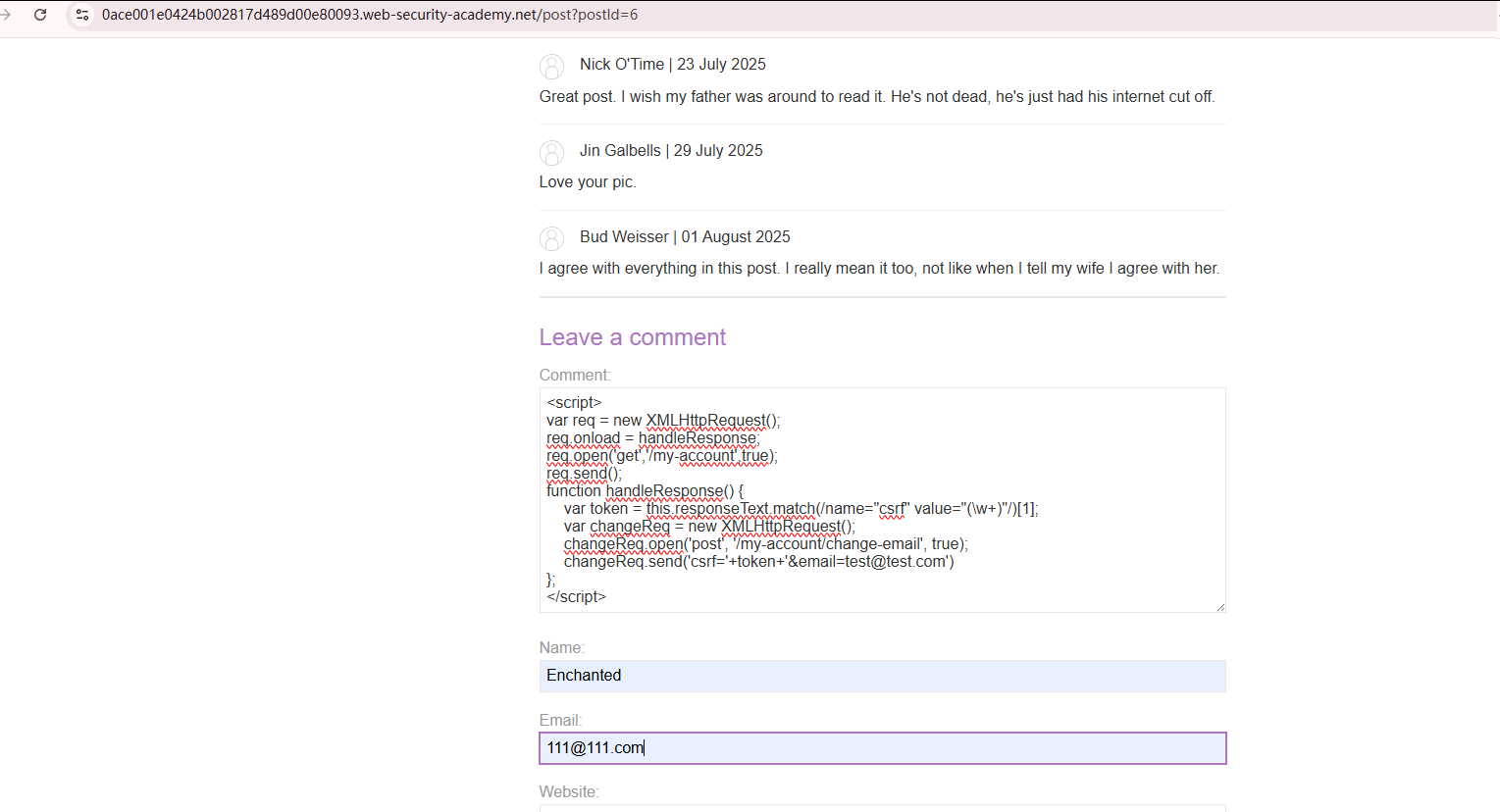1500x812 pixels.
Task: Click the 'Love your pic.' comment text
Action: (x=588, y=181)
